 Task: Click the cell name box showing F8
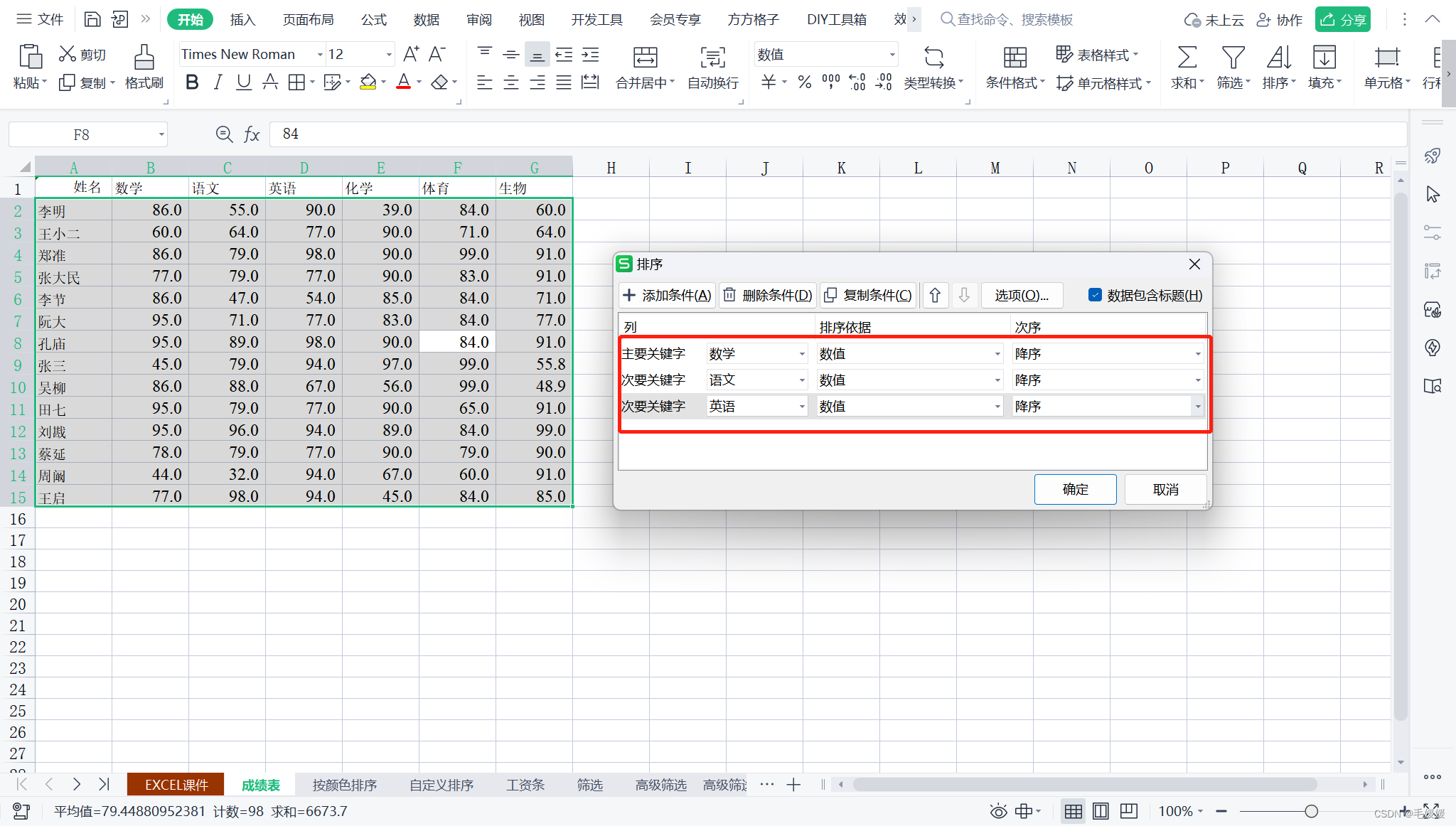coord(81,134)
